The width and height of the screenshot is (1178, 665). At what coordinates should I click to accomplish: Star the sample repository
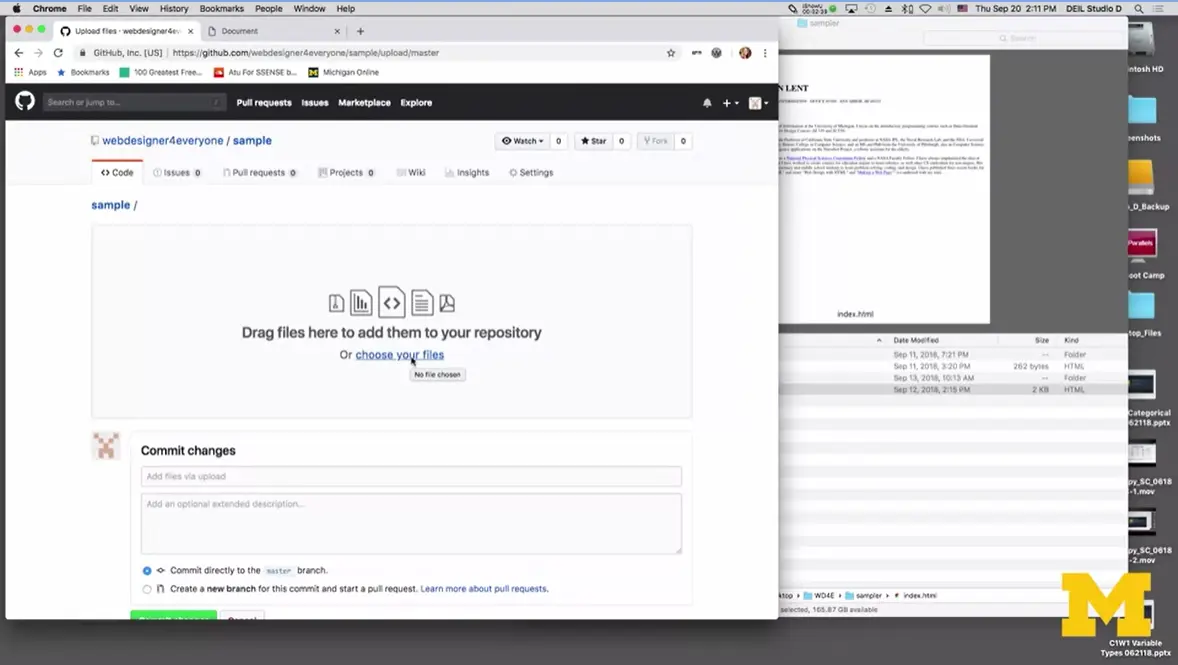[593, 140]
